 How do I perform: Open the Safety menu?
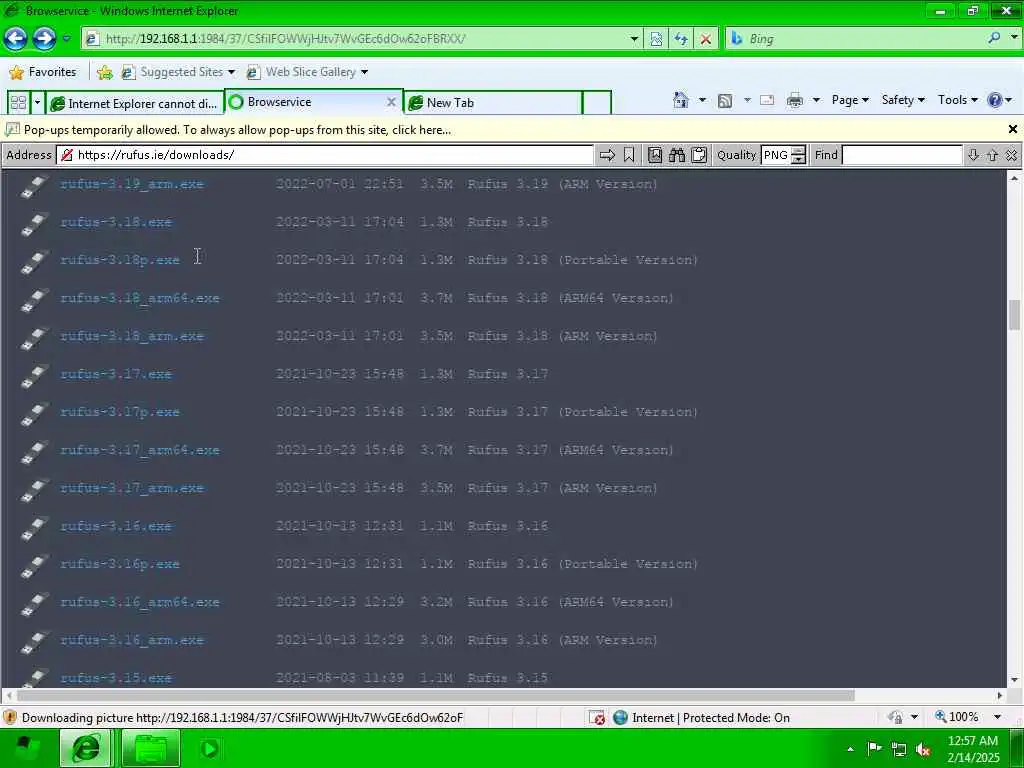903,100
